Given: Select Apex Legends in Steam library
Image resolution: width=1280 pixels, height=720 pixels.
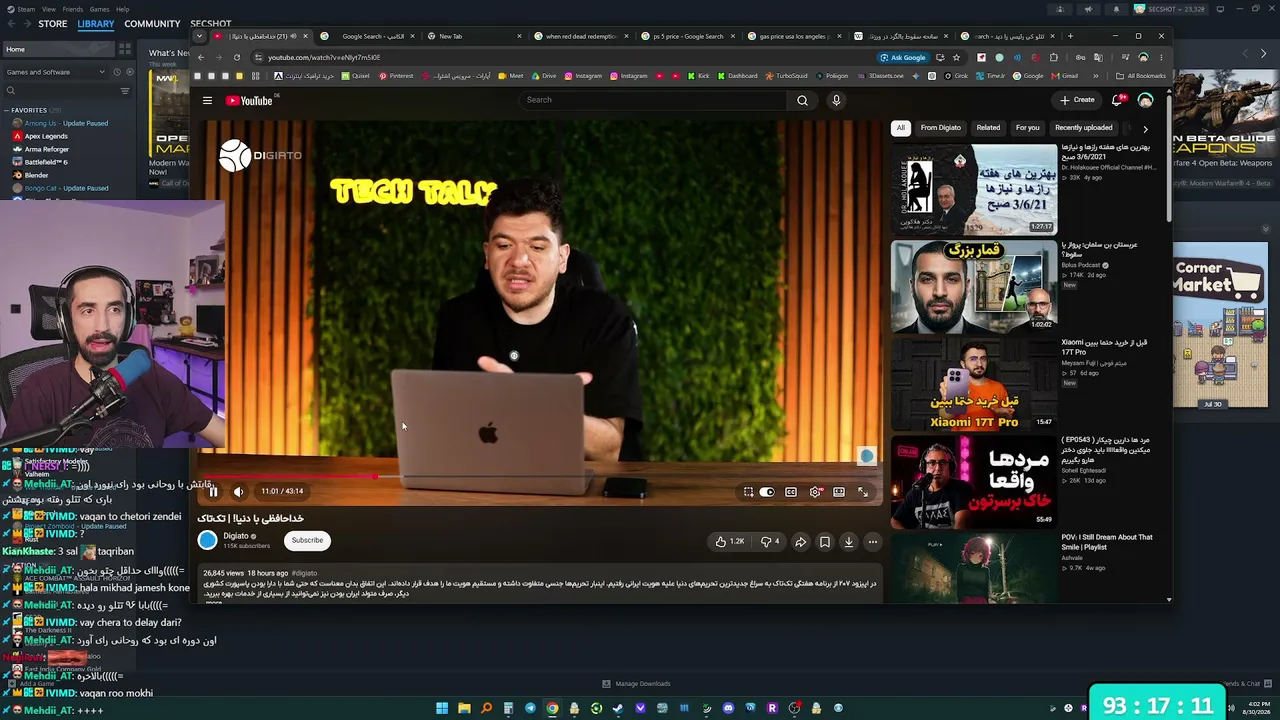Looking at the screenshot, I should pyautogui.click(x=46, y=136).
